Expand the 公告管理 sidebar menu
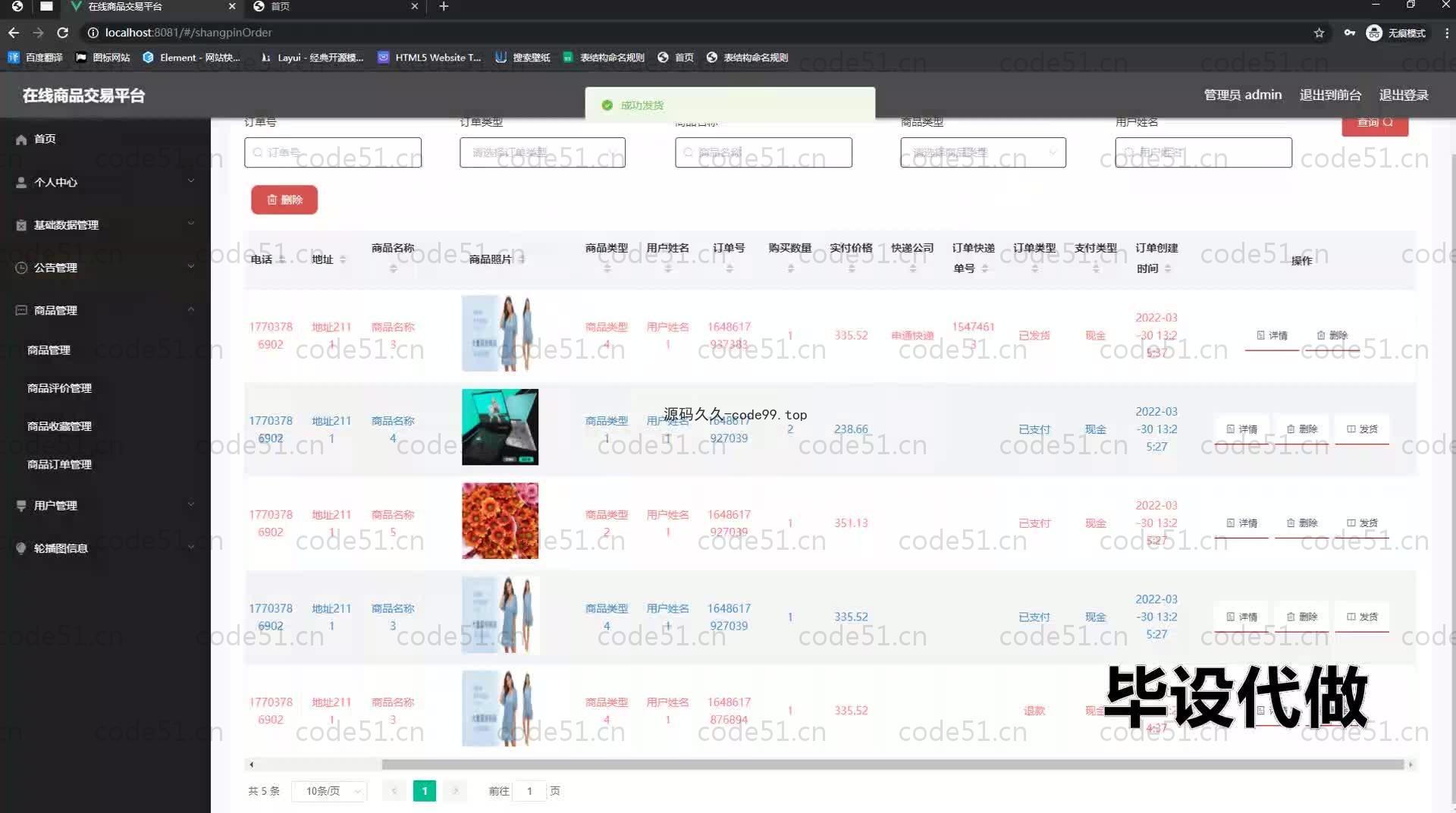1456x813 pixels. [x=105, y=268]
